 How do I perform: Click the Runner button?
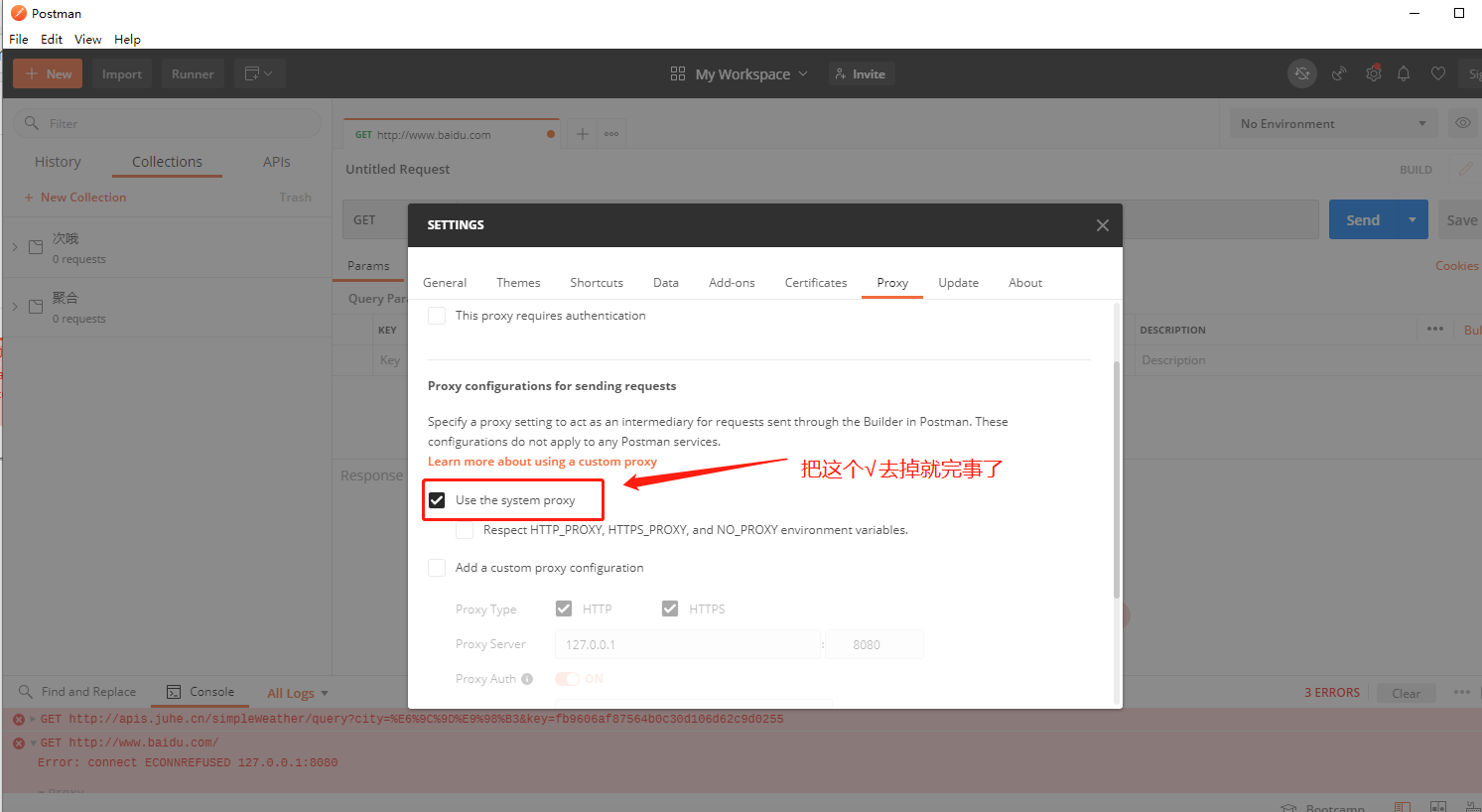coord(193,73)
